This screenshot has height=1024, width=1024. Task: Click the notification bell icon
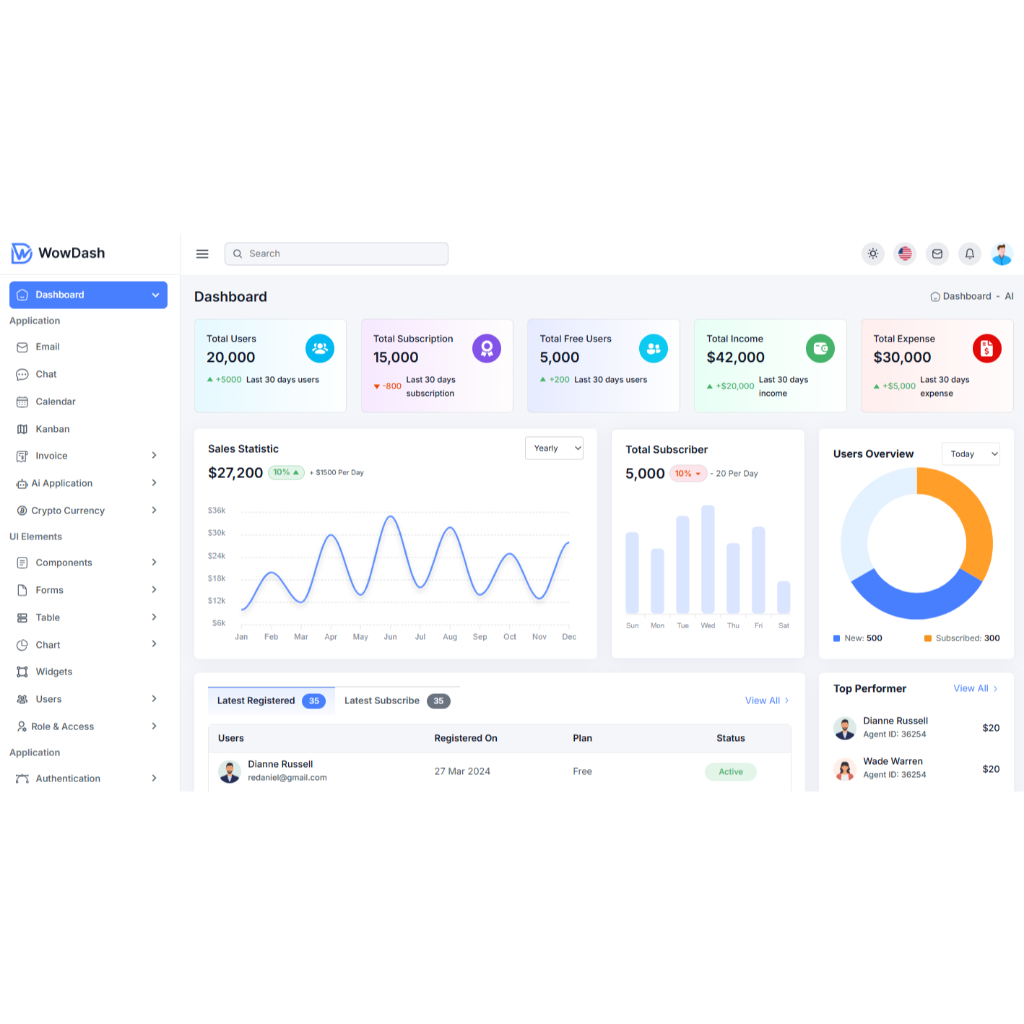(969, 253)
